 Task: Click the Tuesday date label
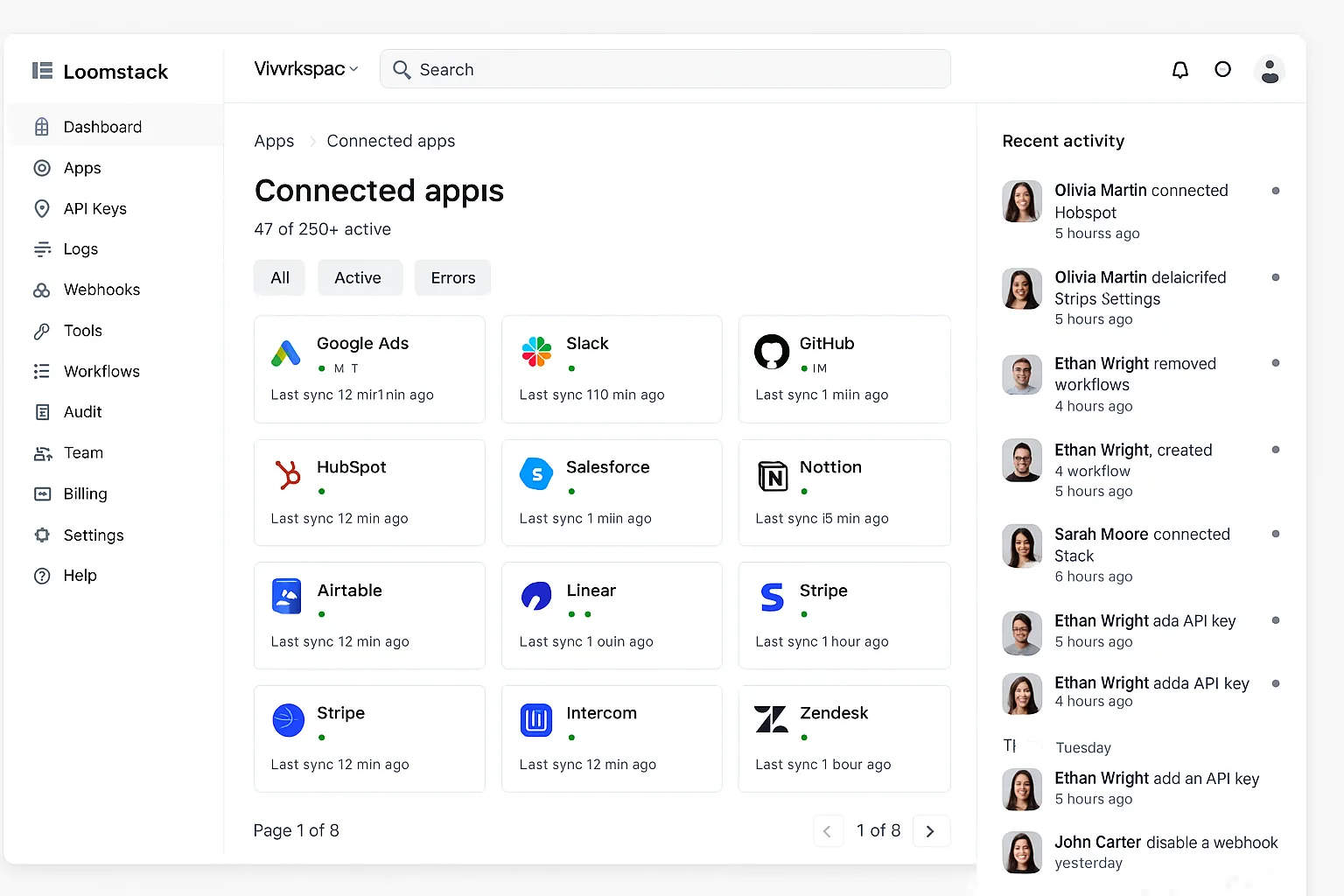point(1083,747)
